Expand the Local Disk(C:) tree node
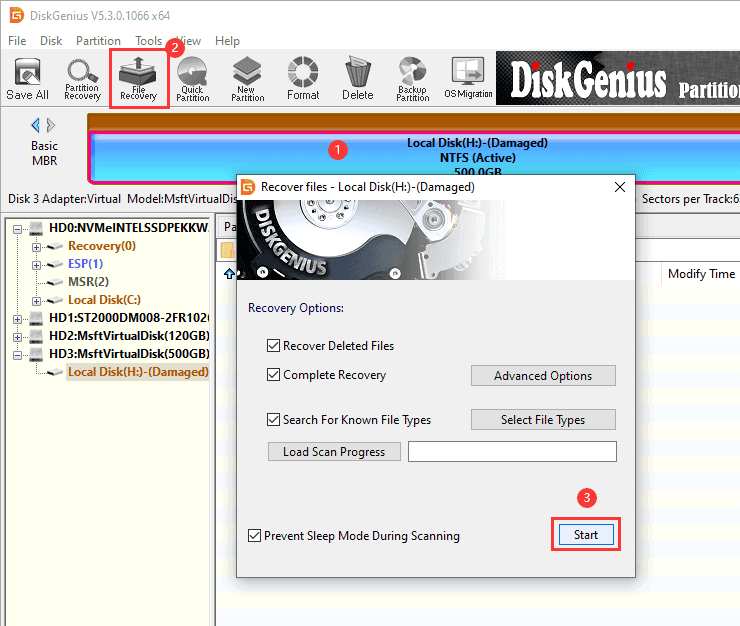This screenshot has height=626, width=740. (37, 300)
